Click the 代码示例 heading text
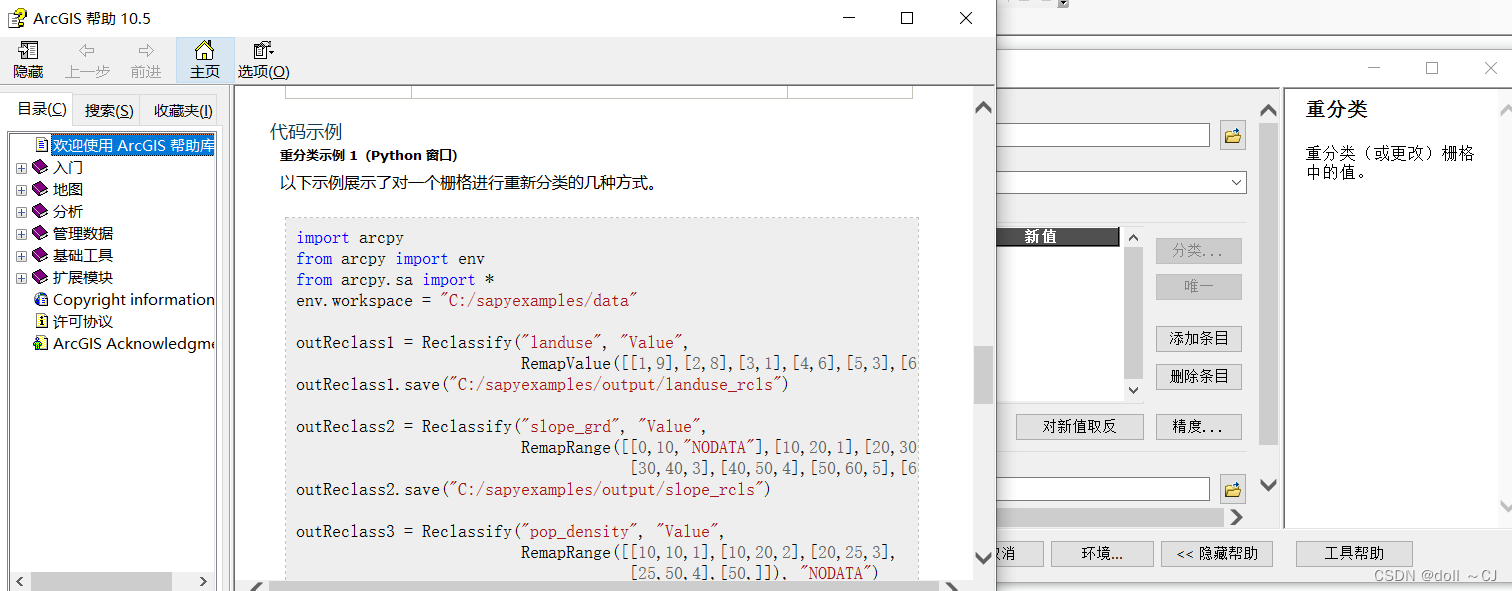 tap(306, 132)
